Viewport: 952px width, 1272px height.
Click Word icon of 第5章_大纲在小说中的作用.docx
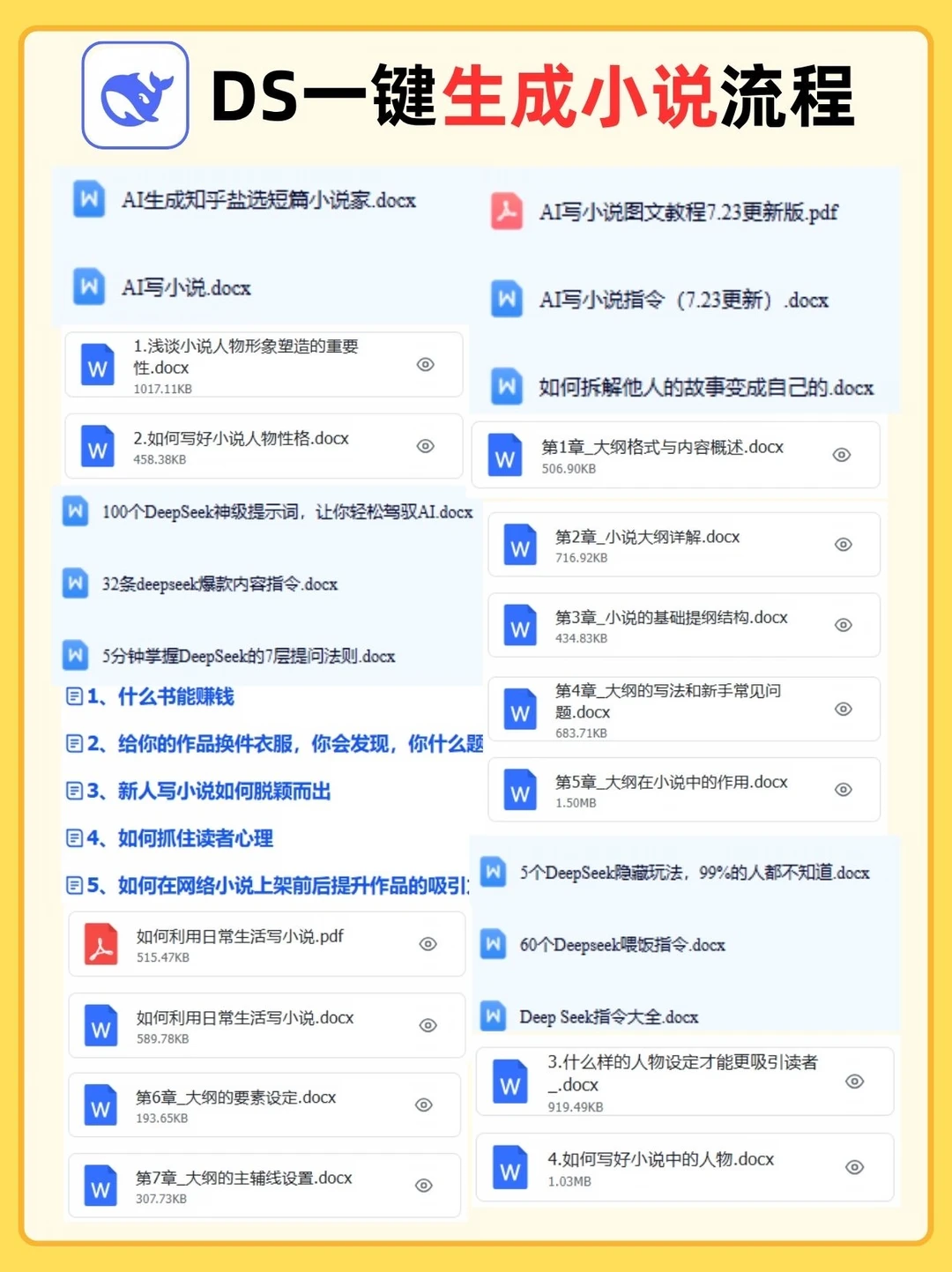519,790
